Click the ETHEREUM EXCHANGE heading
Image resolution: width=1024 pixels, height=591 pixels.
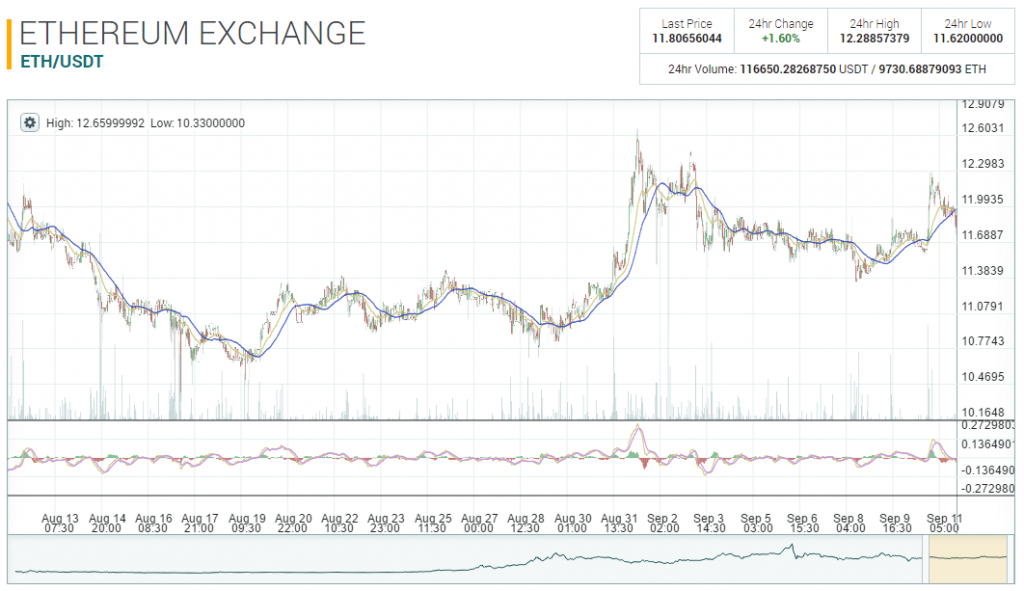[192, 33]
